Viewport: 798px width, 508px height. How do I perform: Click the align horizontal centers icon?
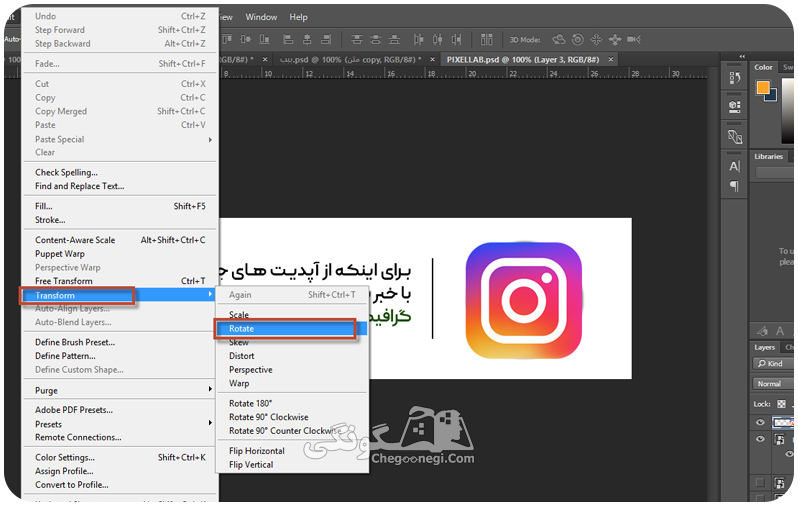coord(307,39)
